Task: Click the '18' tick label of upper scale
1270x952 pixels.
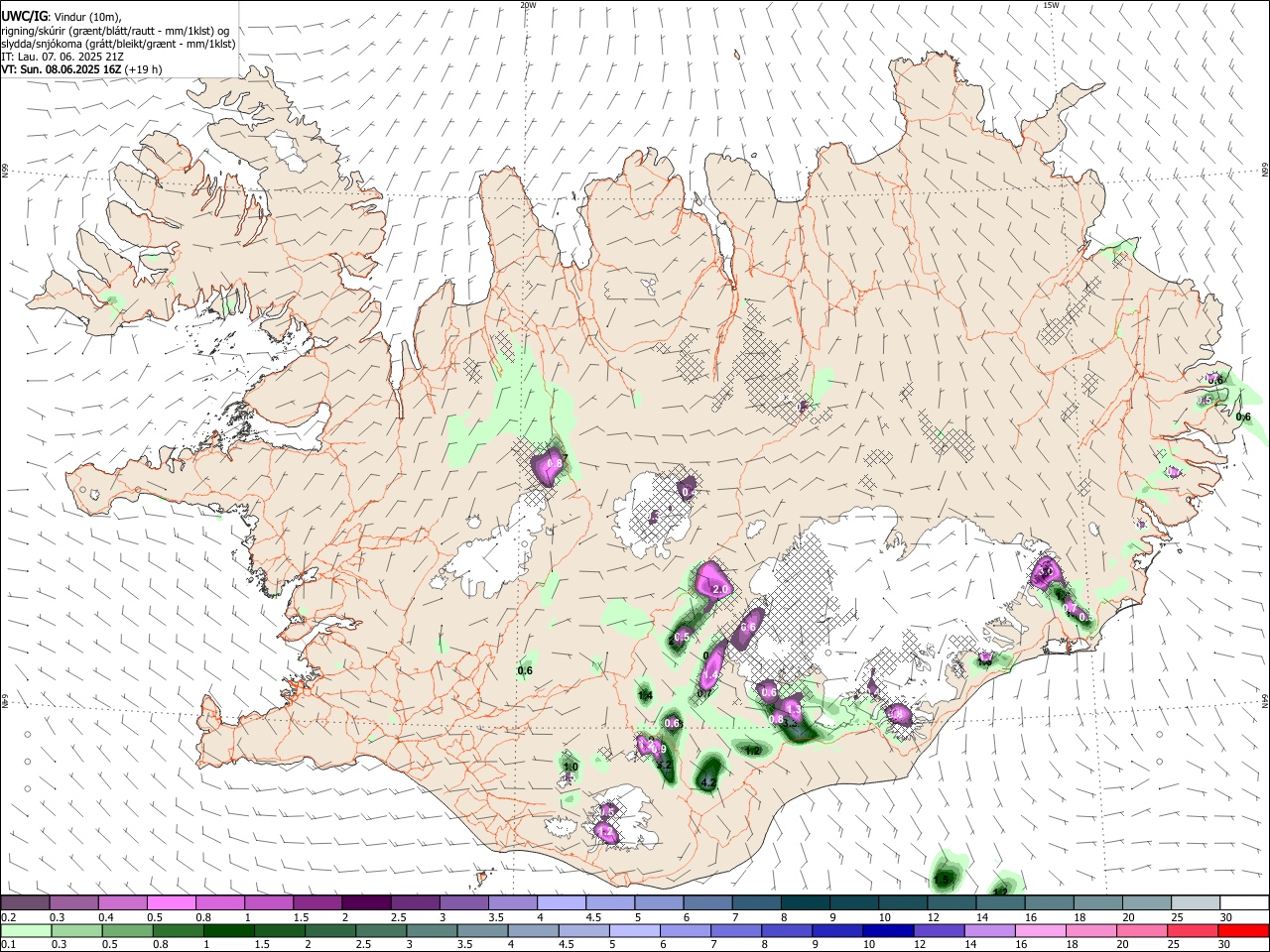Action: (1079, 918)
